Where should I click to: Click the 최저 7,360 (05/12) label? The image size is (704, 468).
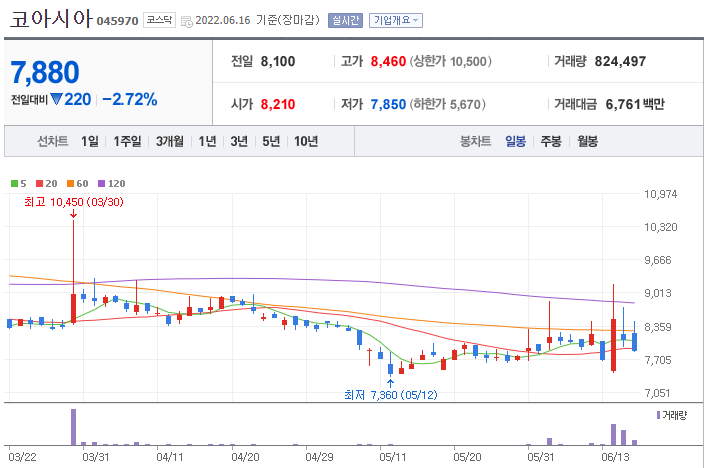(x=391, y=395)
